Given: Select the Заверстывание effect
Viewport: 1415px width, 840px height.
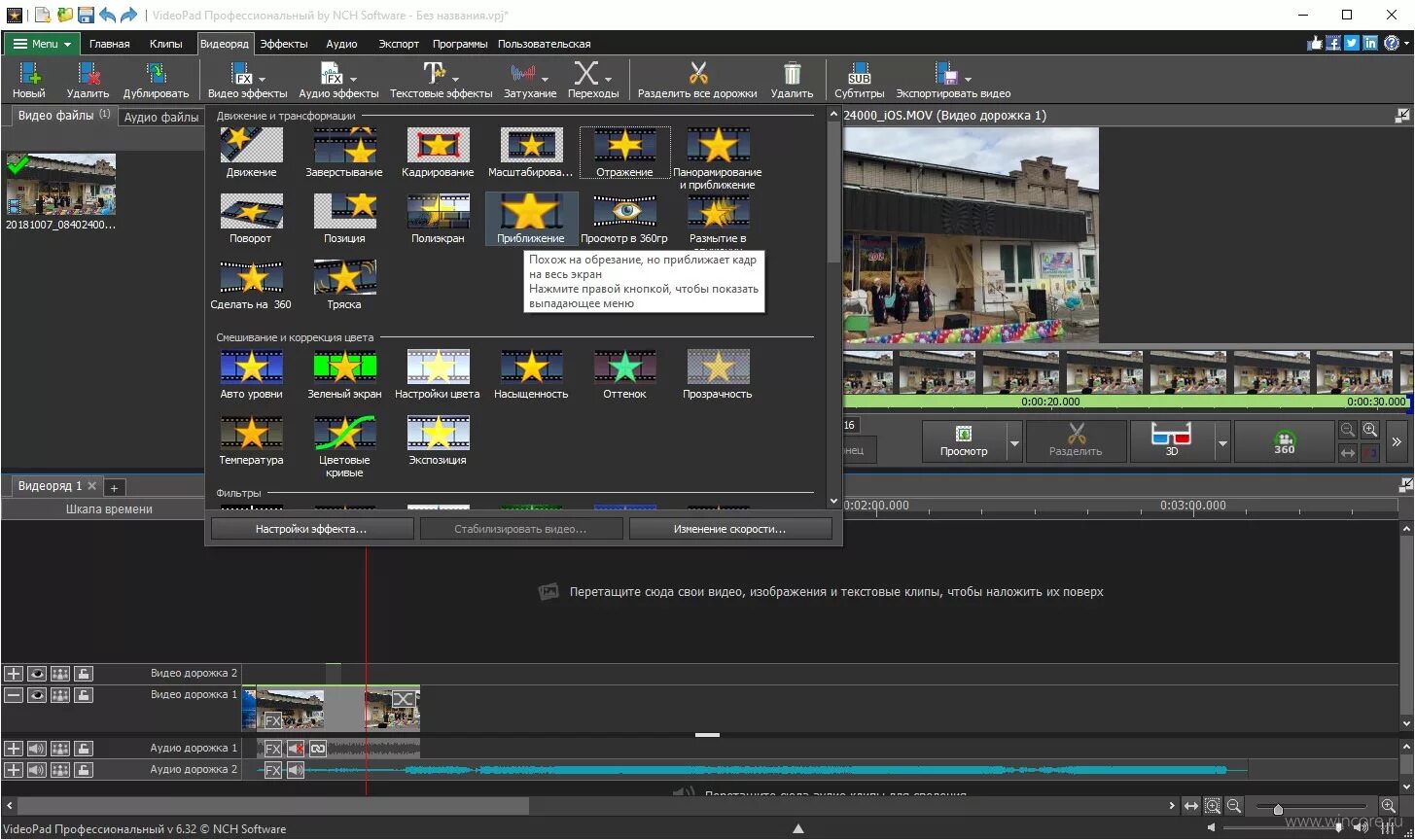Looking at the screenshot, I should [x=344, y=153].
